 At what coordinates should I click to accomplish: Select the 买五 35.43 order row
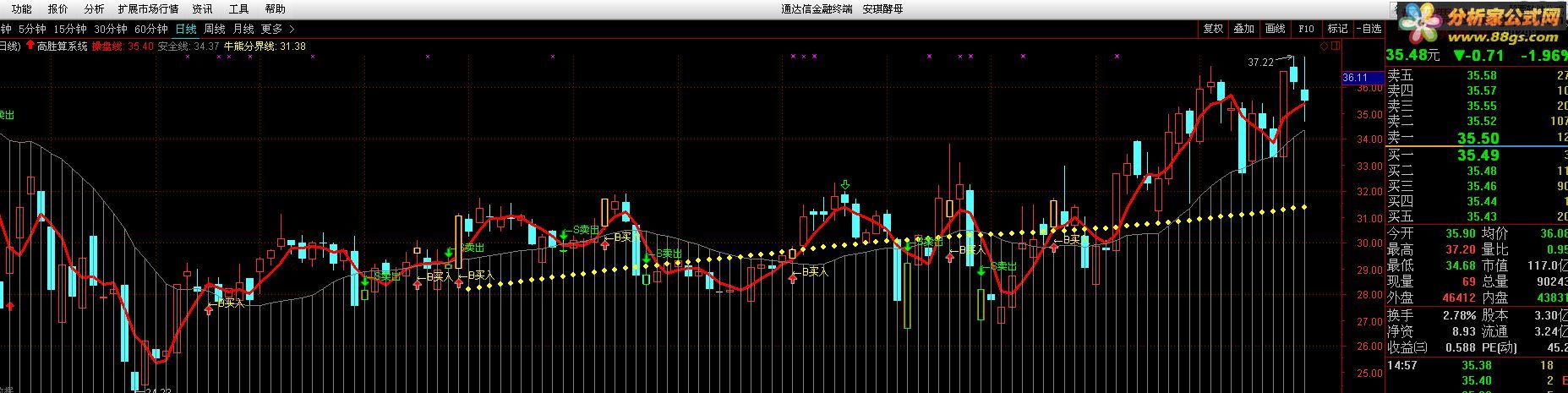click(1478, 217)
